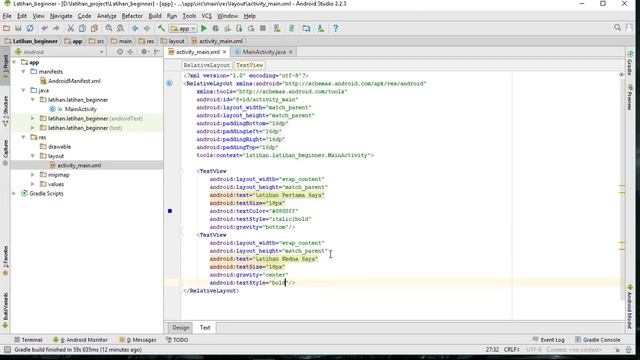Expand the values folder
This screenshot has height=360, width=640.
pos(33,184)
